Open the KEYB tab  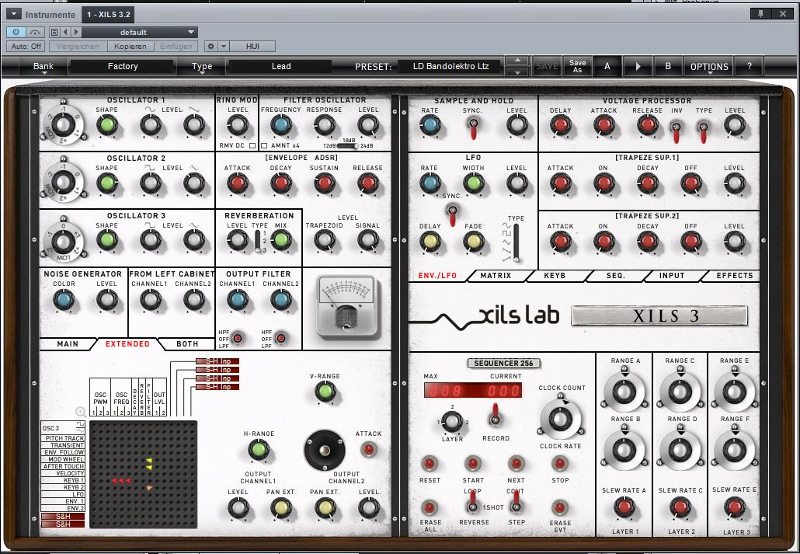pos(555,275)
